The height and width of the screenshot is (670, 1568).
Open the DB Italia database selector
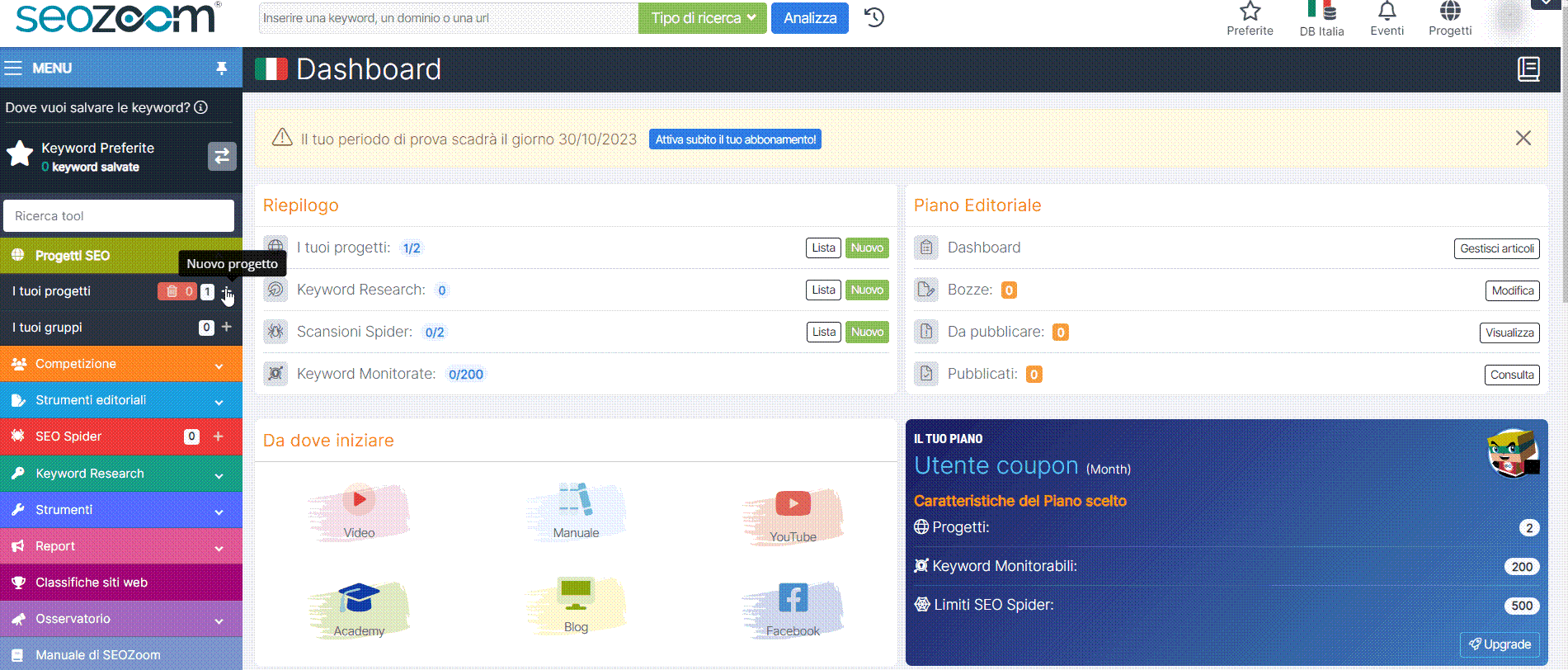click(1321, 19)
